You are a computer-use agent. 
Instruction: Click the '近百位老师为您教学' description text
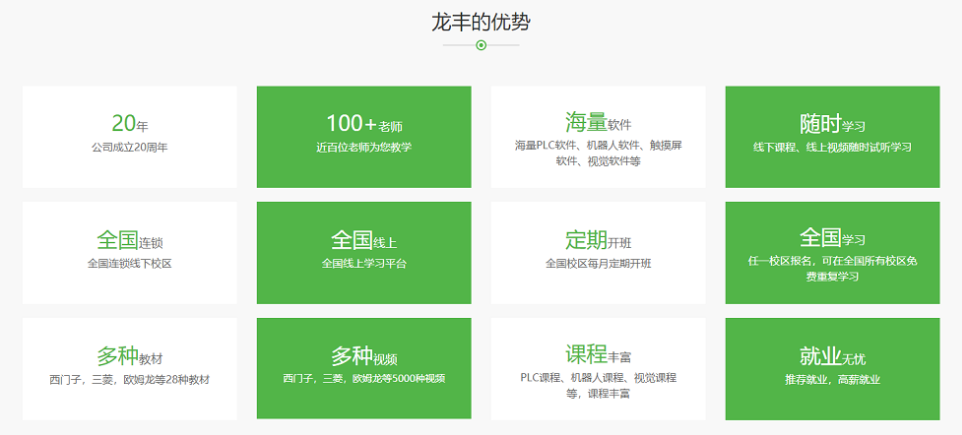point(364,148)
